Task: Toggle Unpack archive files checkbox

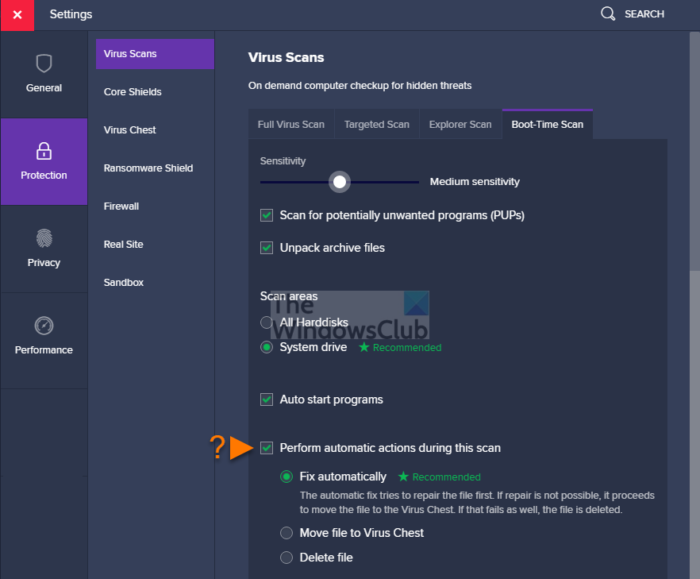Action: point(267,248)
